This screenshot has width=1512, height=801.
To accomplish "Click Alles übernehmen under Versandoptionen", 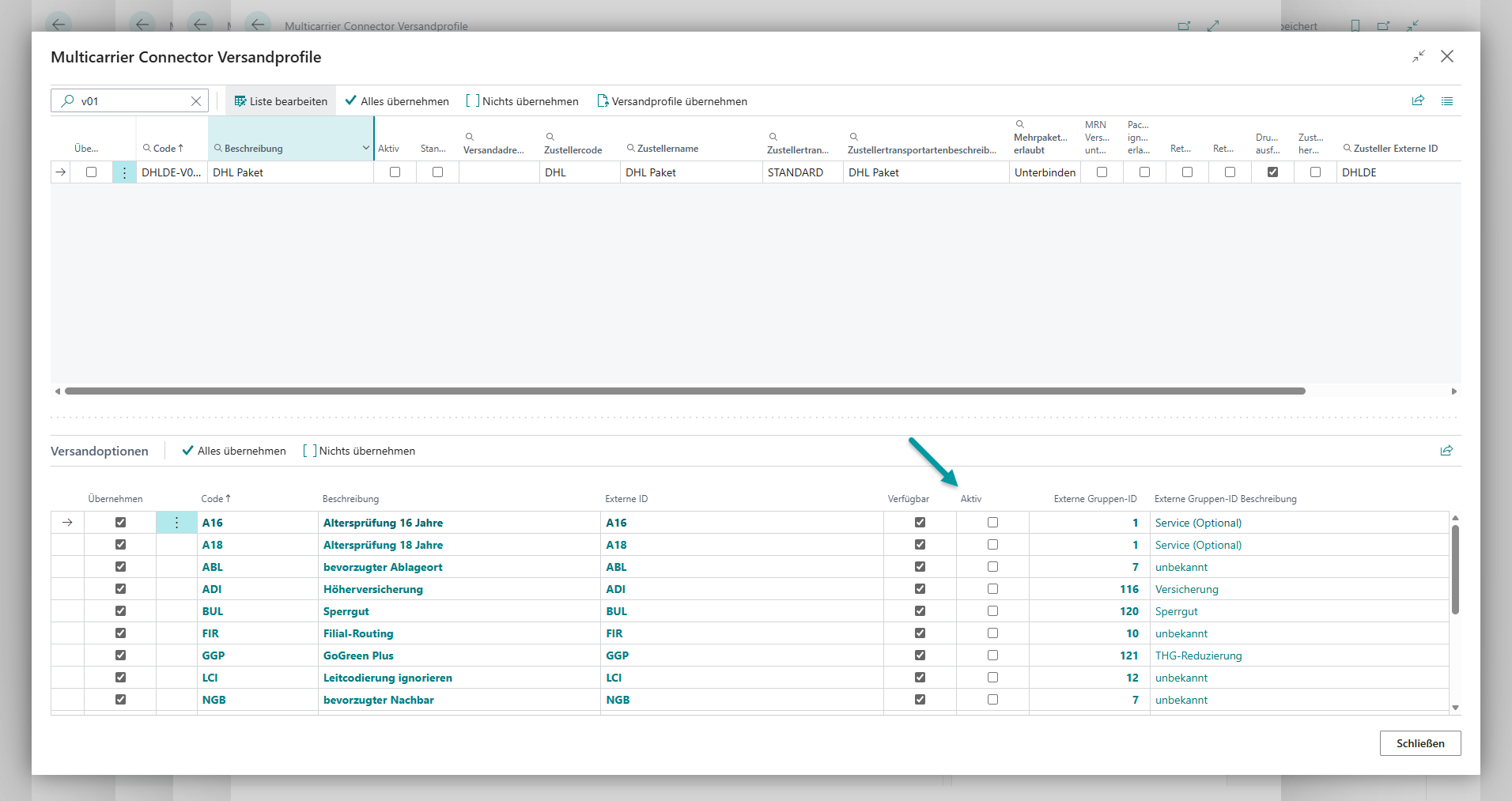I will pos(234,451).
